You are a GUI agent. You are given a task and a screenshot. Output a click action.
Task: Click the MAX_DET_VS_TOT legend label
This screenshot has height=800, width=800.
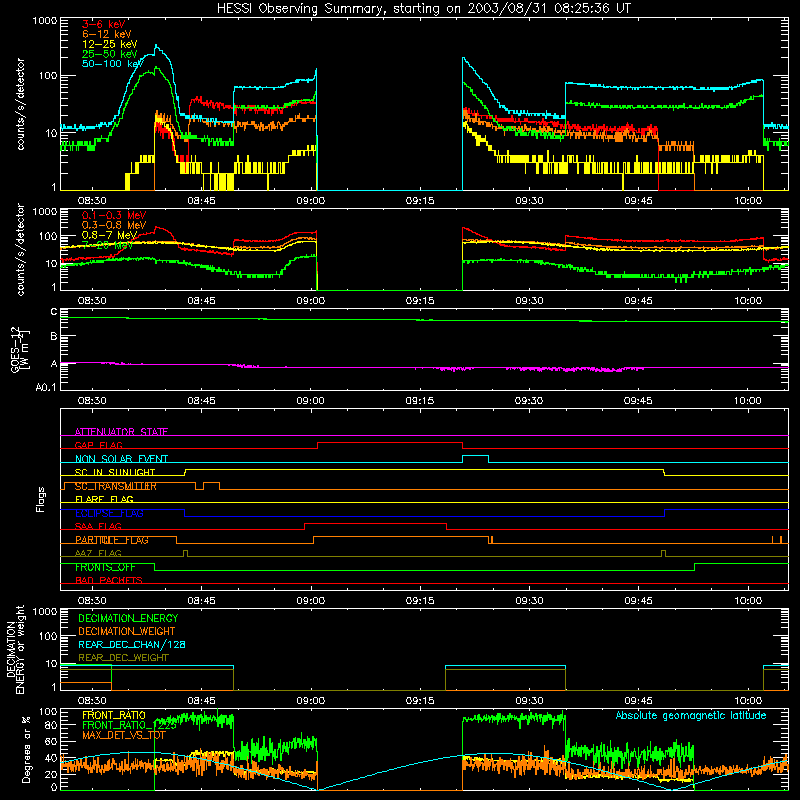(x=124, y=735)
